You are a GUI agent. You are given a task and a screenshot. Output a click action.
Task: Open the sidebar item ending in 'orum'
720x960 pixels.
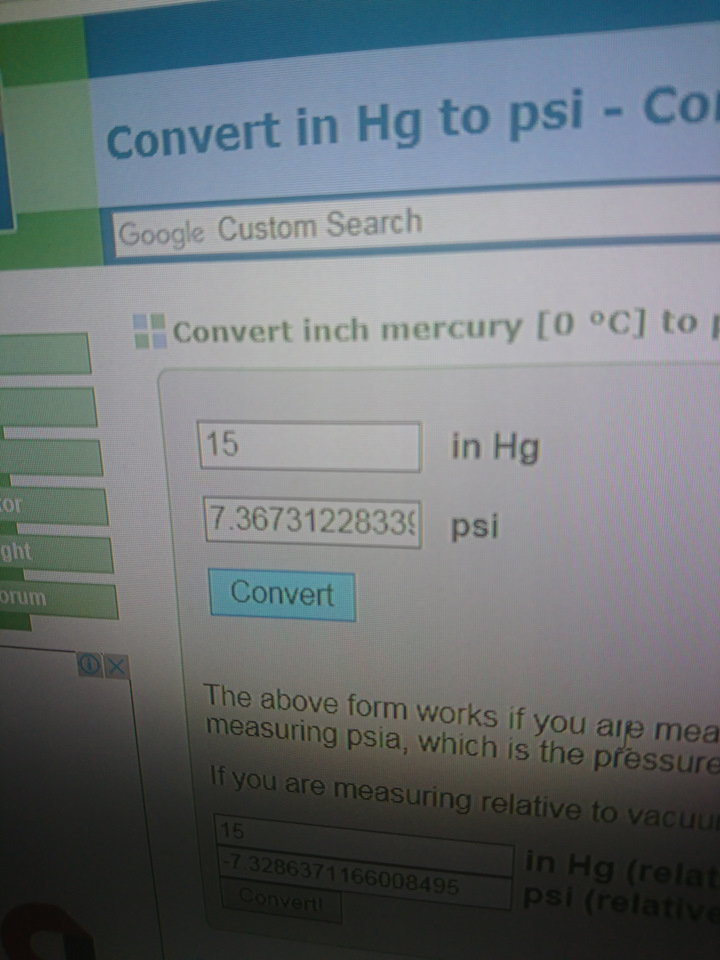click(58, 599)
